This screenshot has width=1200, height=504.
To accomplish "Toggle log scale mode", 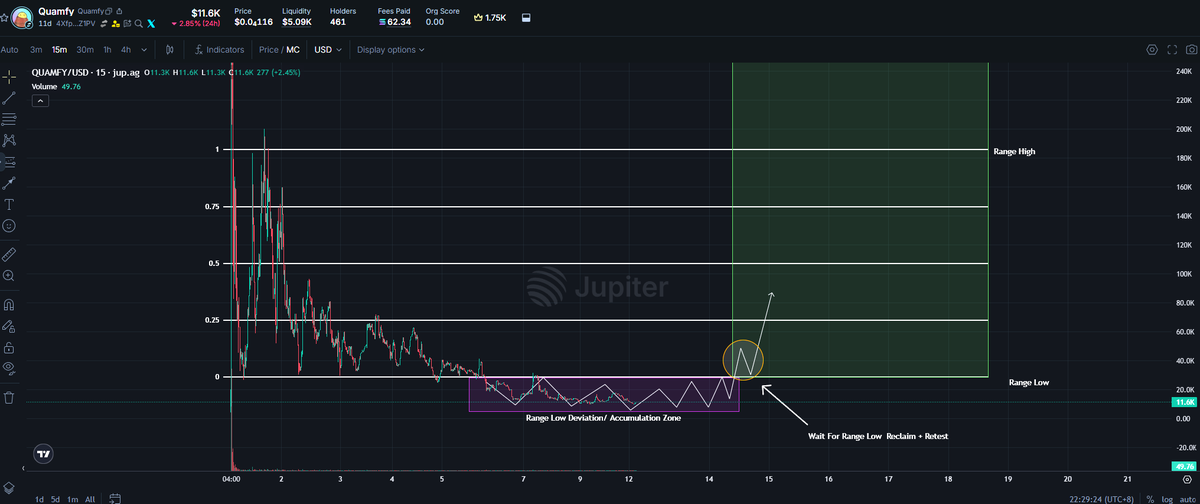I will tap(1167, 499).
